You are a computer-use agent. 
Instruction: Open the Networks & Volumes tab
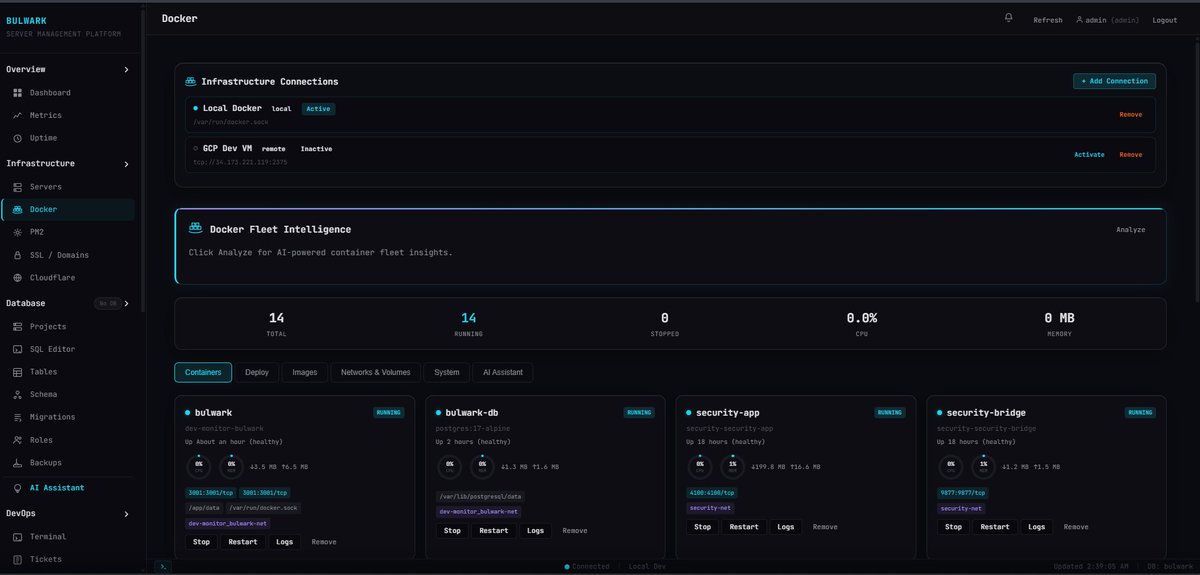(x=376, y=372)
